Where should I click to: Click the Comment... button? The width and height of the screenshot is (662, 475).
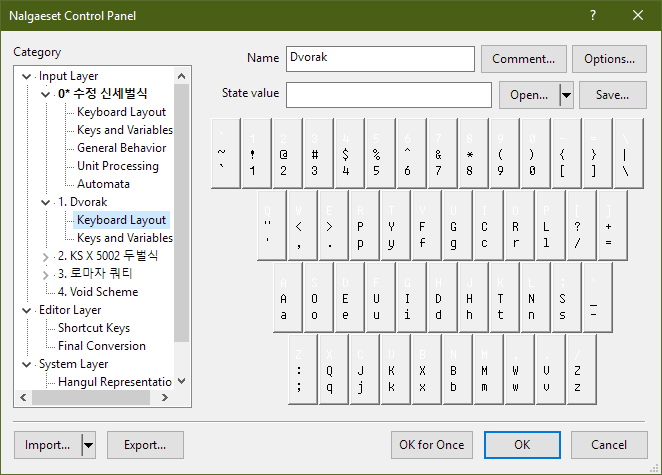tap(524, 59)
